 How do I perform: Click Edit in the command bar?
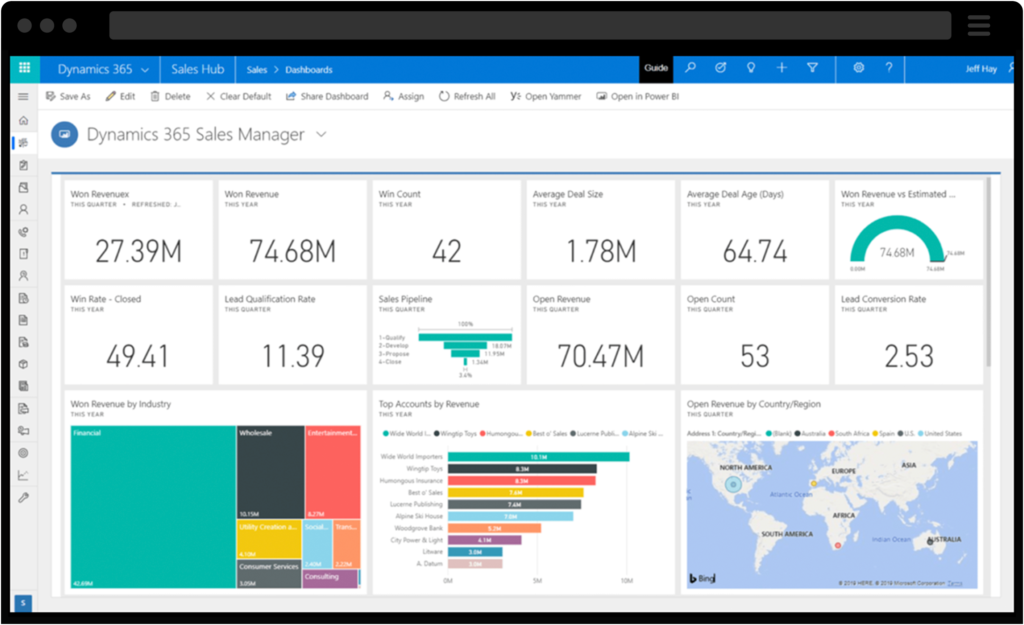point(120,96)
